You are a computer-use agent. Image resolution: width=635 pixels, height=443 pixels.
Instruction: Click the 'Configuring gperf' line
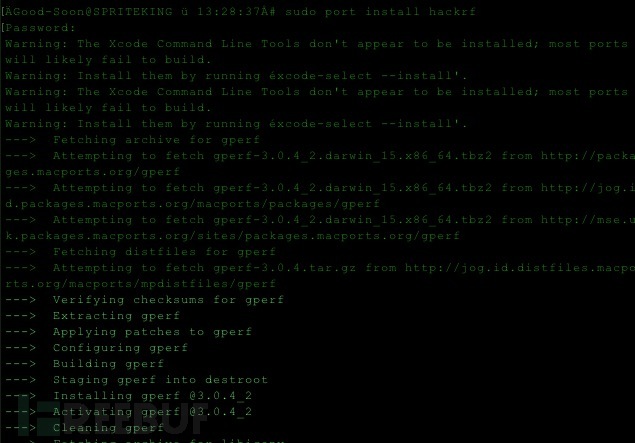point(96,348)
